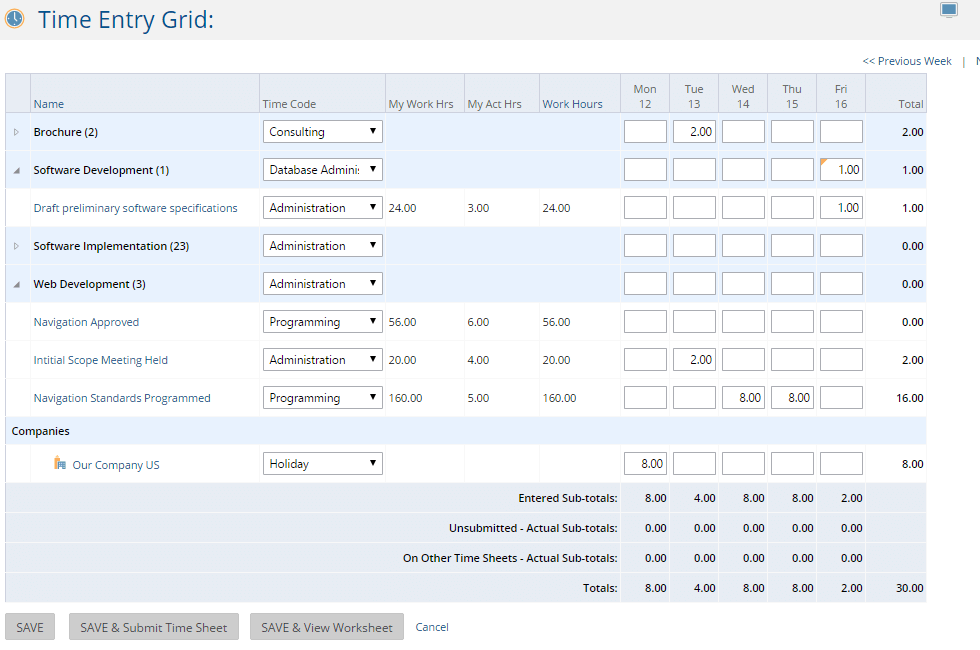Image resolution: width=980 pixels, height=650 pixels.
Task: Click the monitor icon at top right
Action: click(951, 9)
